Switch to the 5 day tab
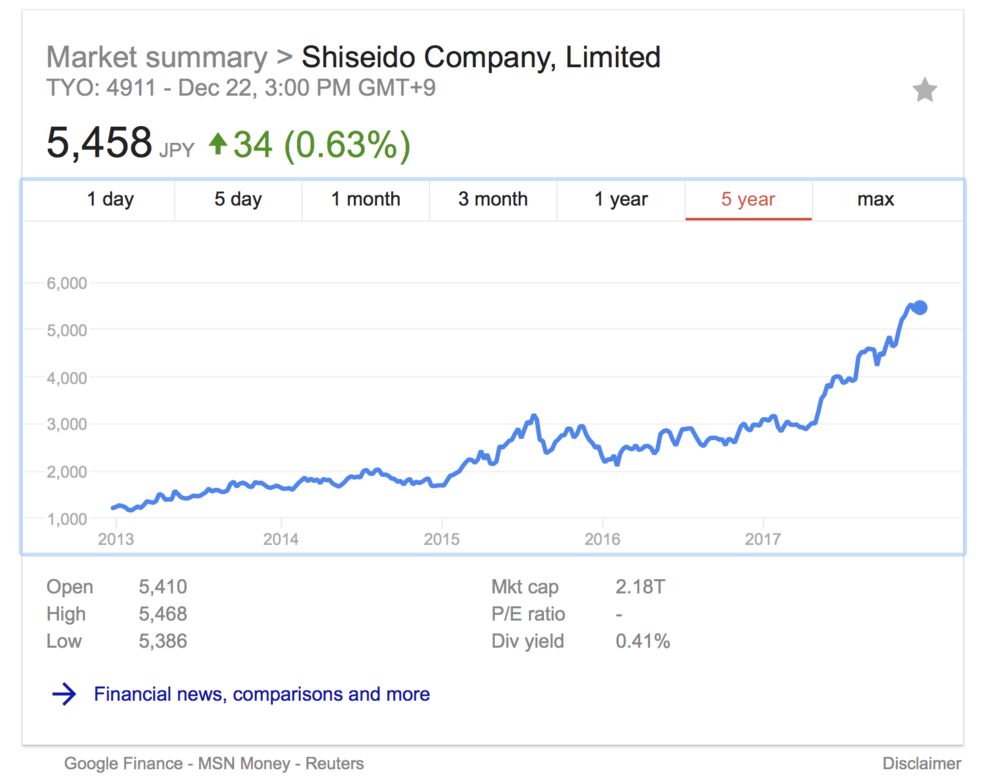 pos(238,200)
